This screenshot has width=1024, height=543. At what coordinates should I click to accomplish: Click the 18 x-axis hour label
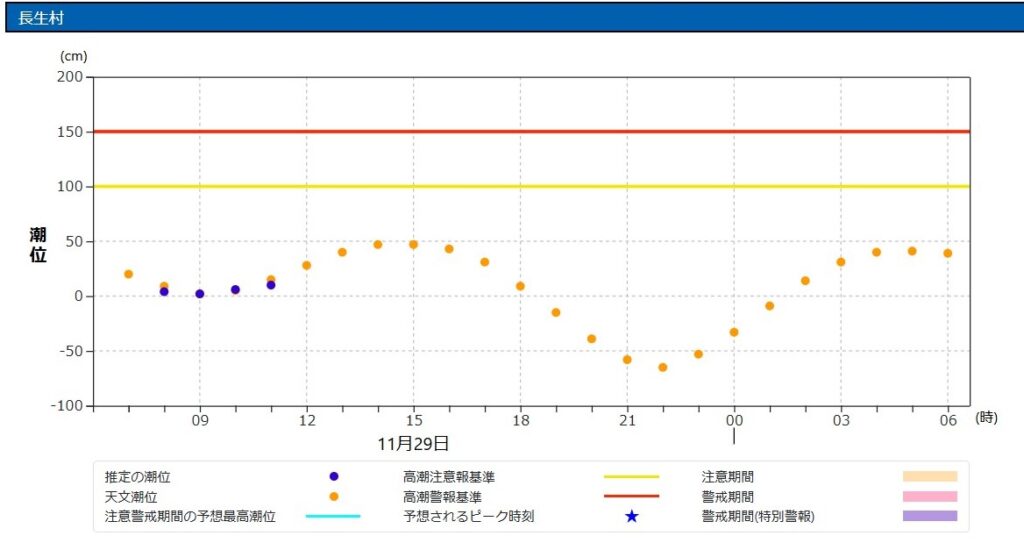point(520,420)
